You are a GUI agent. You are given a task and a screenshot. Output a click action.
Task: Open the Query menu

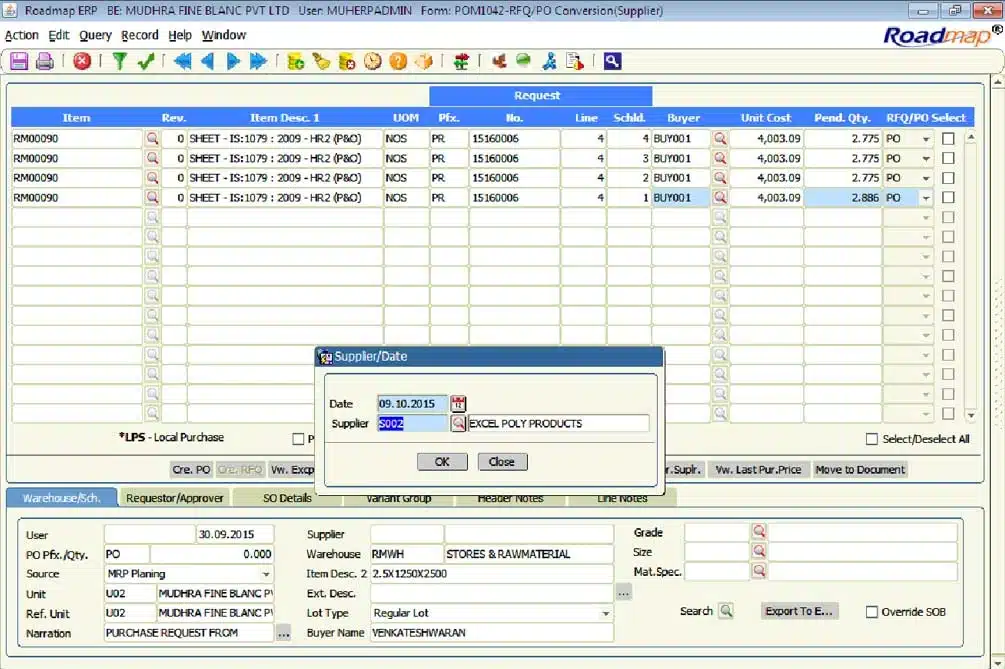tap(96, 35)
